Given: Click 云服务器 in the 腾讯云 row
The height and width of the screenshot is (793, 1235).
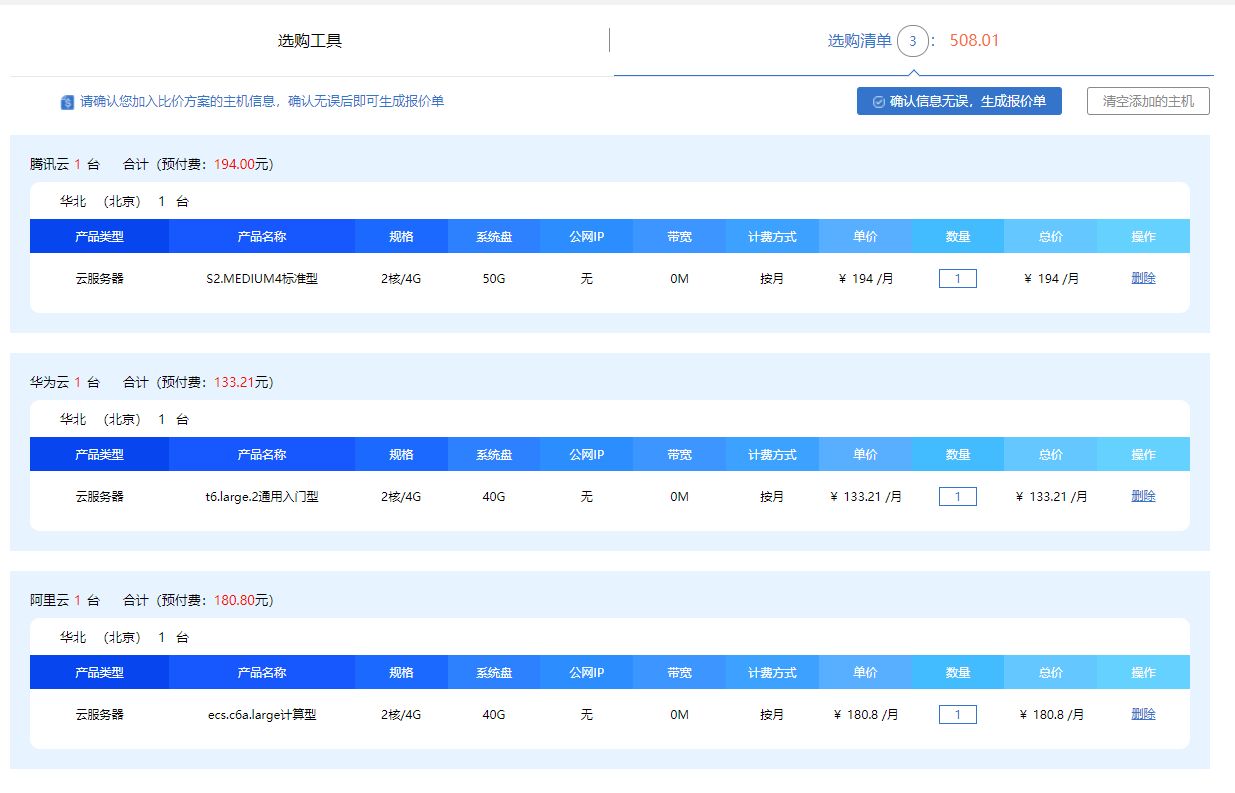Looking at the screenshot, I should coord(100,279).
